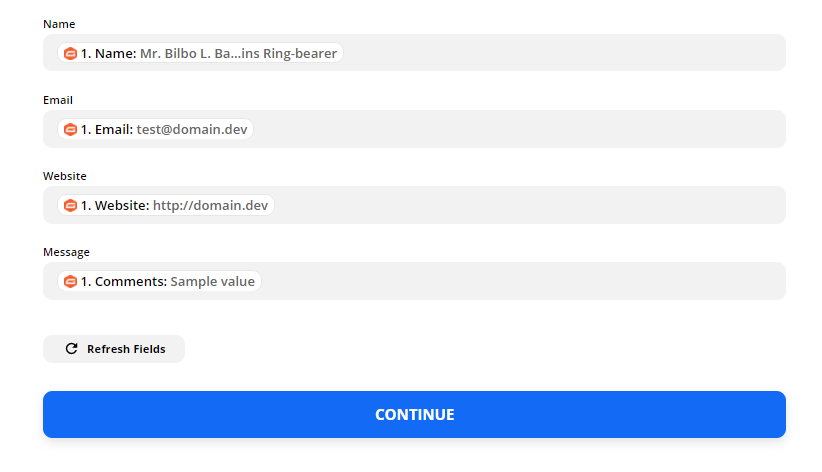Select the '1. Email: test@domain.dev' pill
Viewport: 822px width, 472px height.
click(x=156, y=129)
